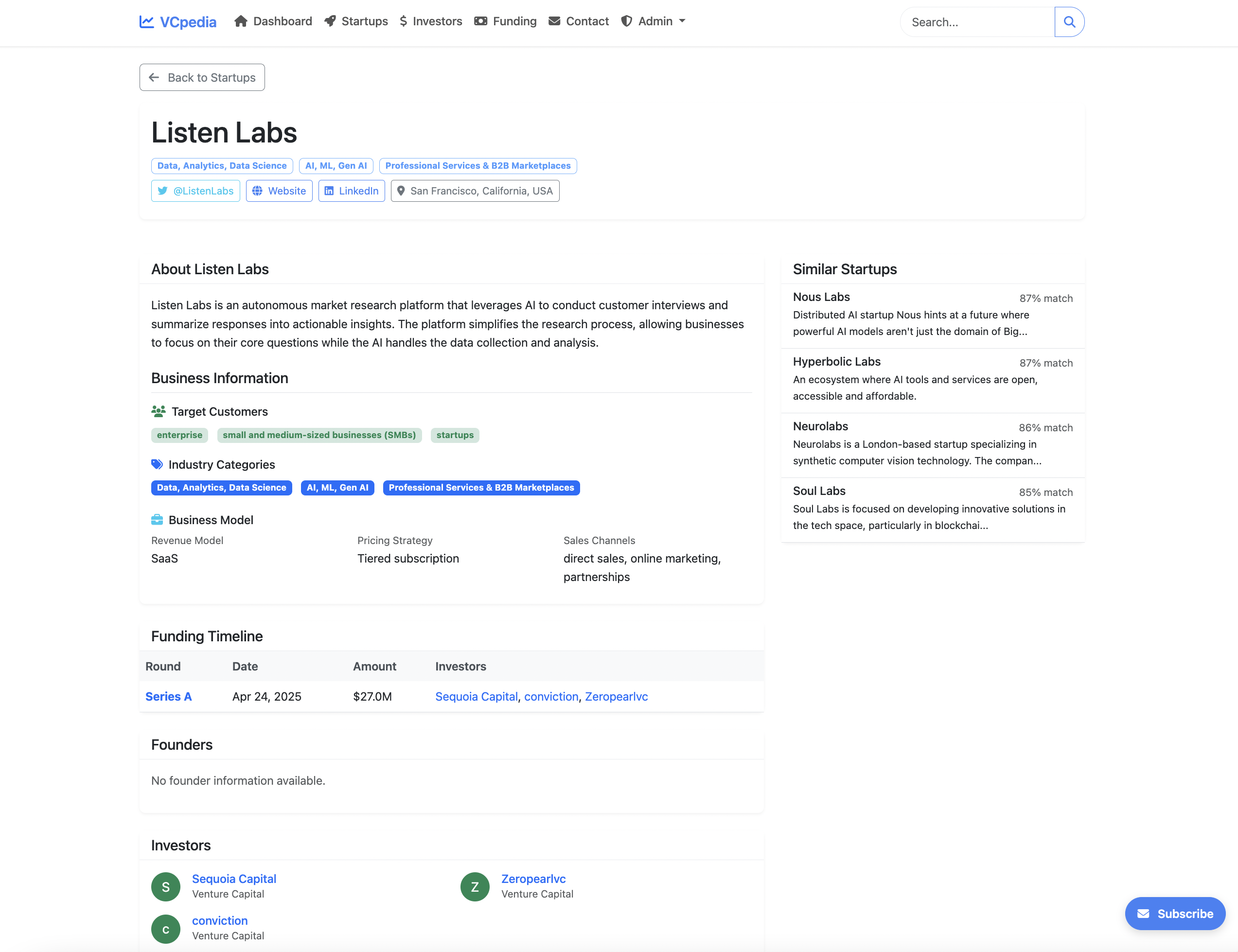Click Back to Startups button
The height and width of the screenshot is (952, 1238).
click(202, 78)
